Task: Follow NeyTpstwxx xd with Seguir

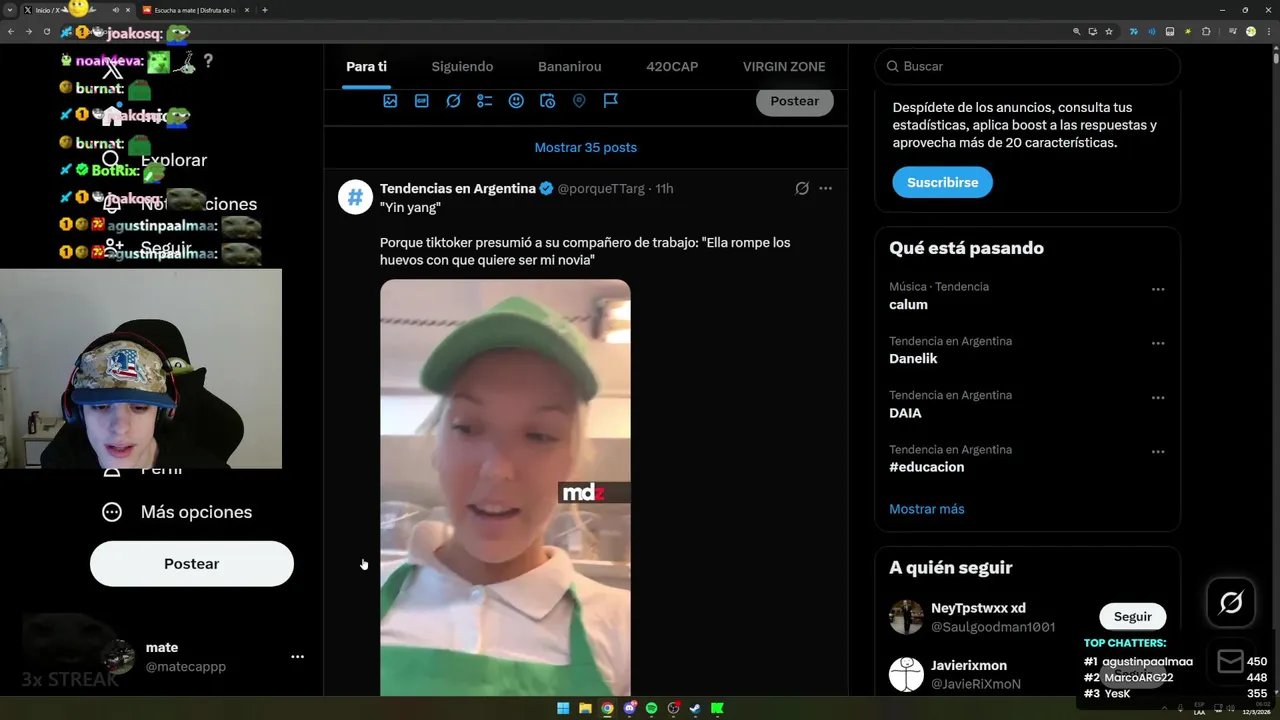Action: pyautogui.click(x=1133, y=617)
